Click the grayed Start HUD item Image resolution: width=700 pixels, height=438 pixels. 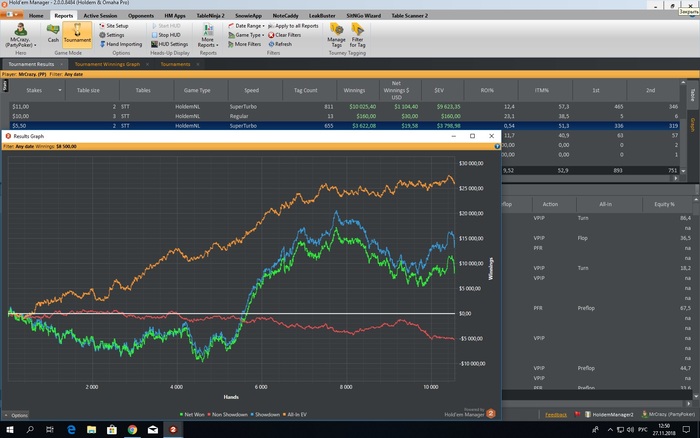click(x=166, y=26)
